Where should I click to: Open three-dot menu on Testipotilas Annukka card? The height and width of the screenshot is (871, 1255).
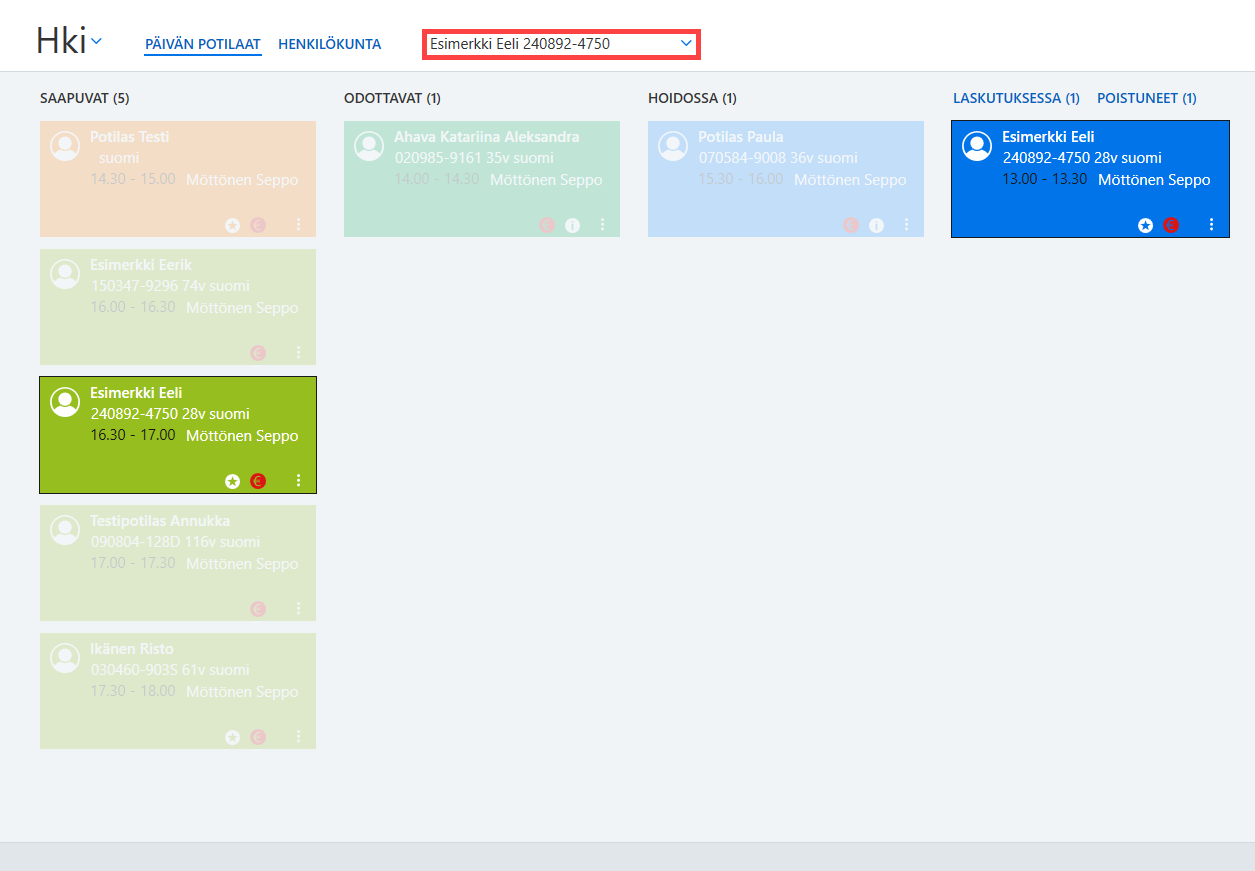coord(298,609)
